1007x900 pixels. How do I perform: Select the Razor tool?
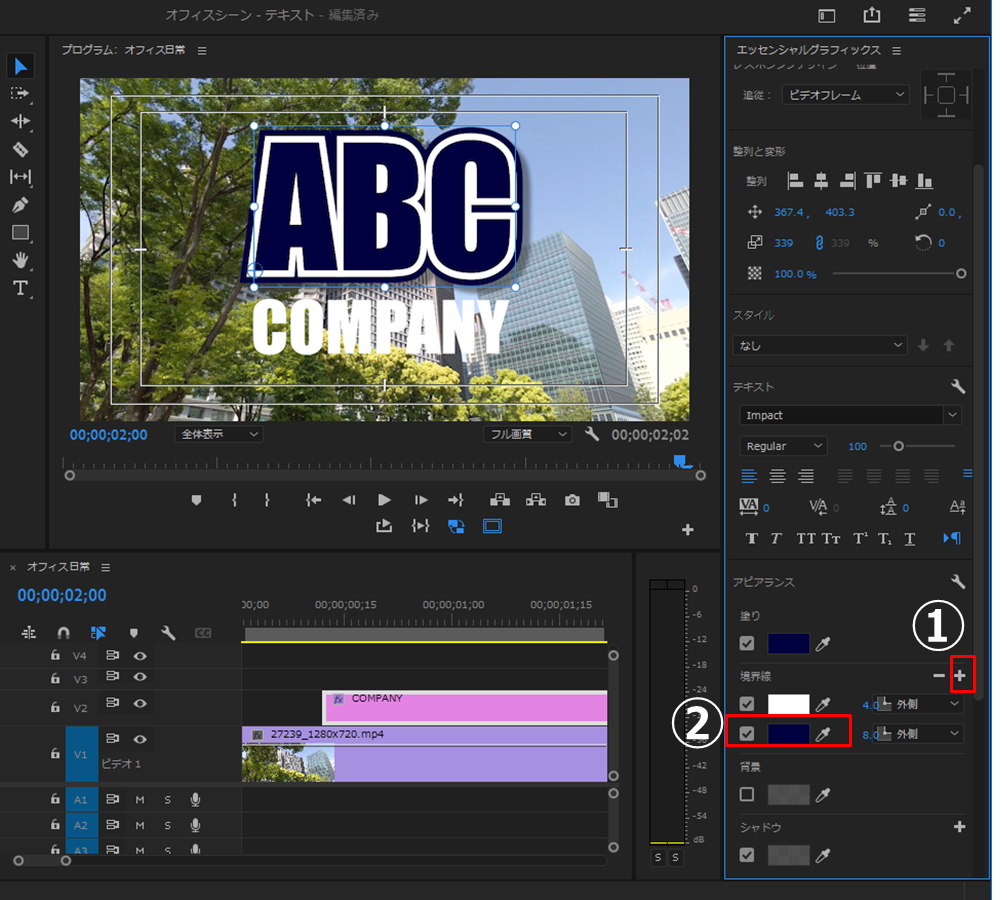20,149
